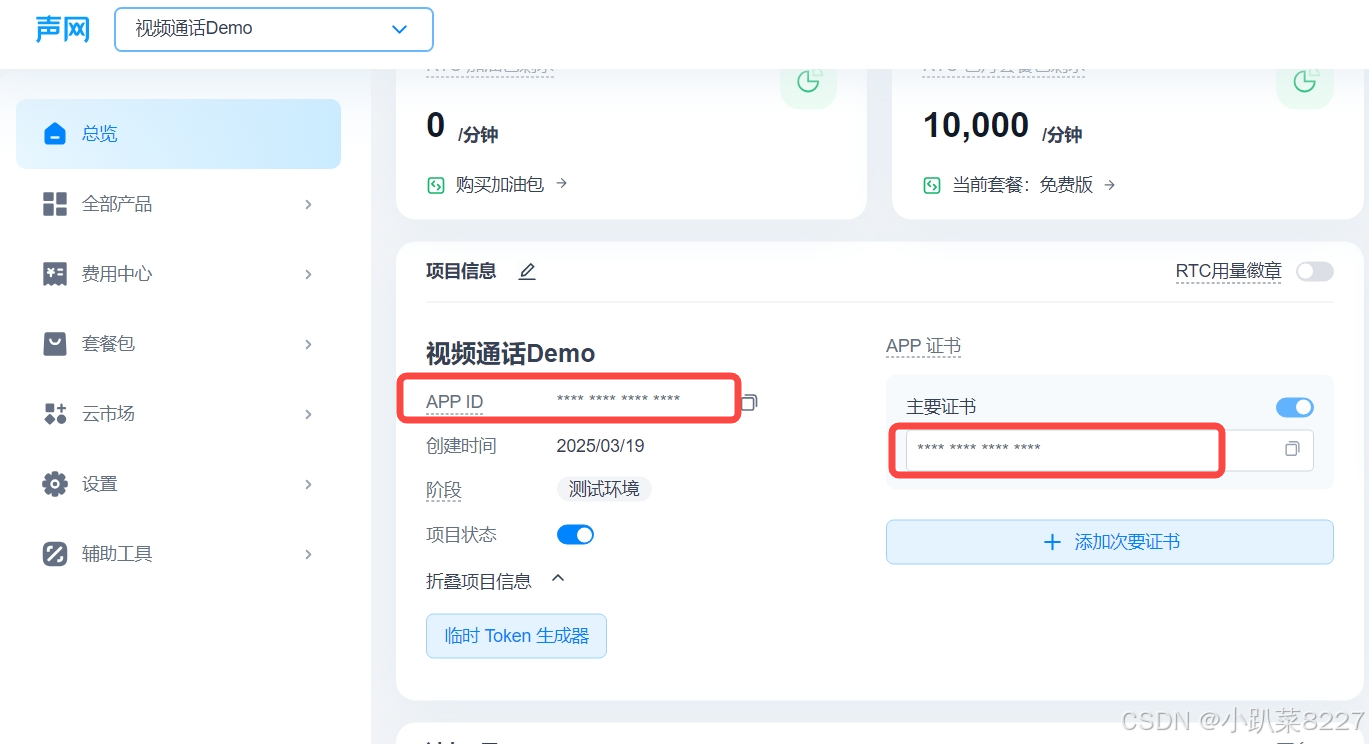Open 辅助工具 menu item

click(x=178, y=554)
